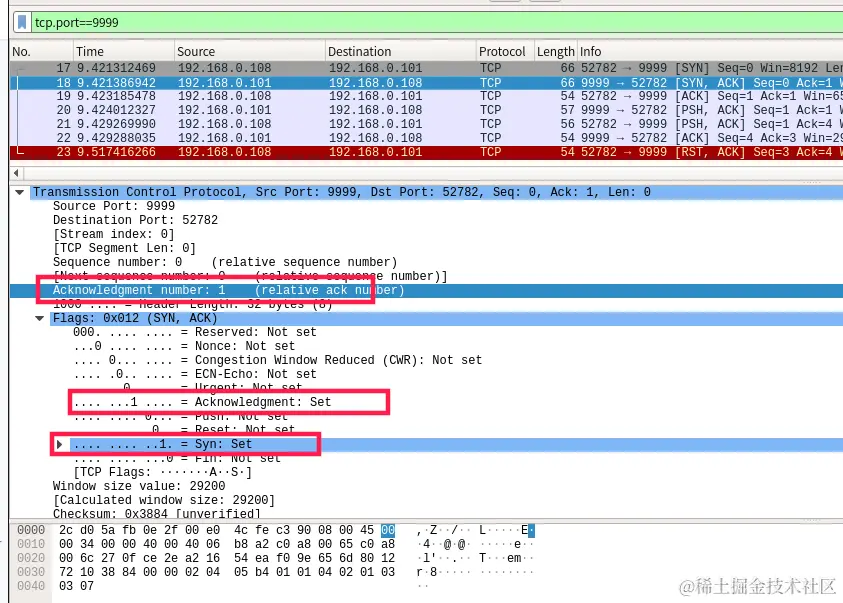Select the Nonce: Not set flag line
Screen dimensions: 843x603
click(184, 346)
